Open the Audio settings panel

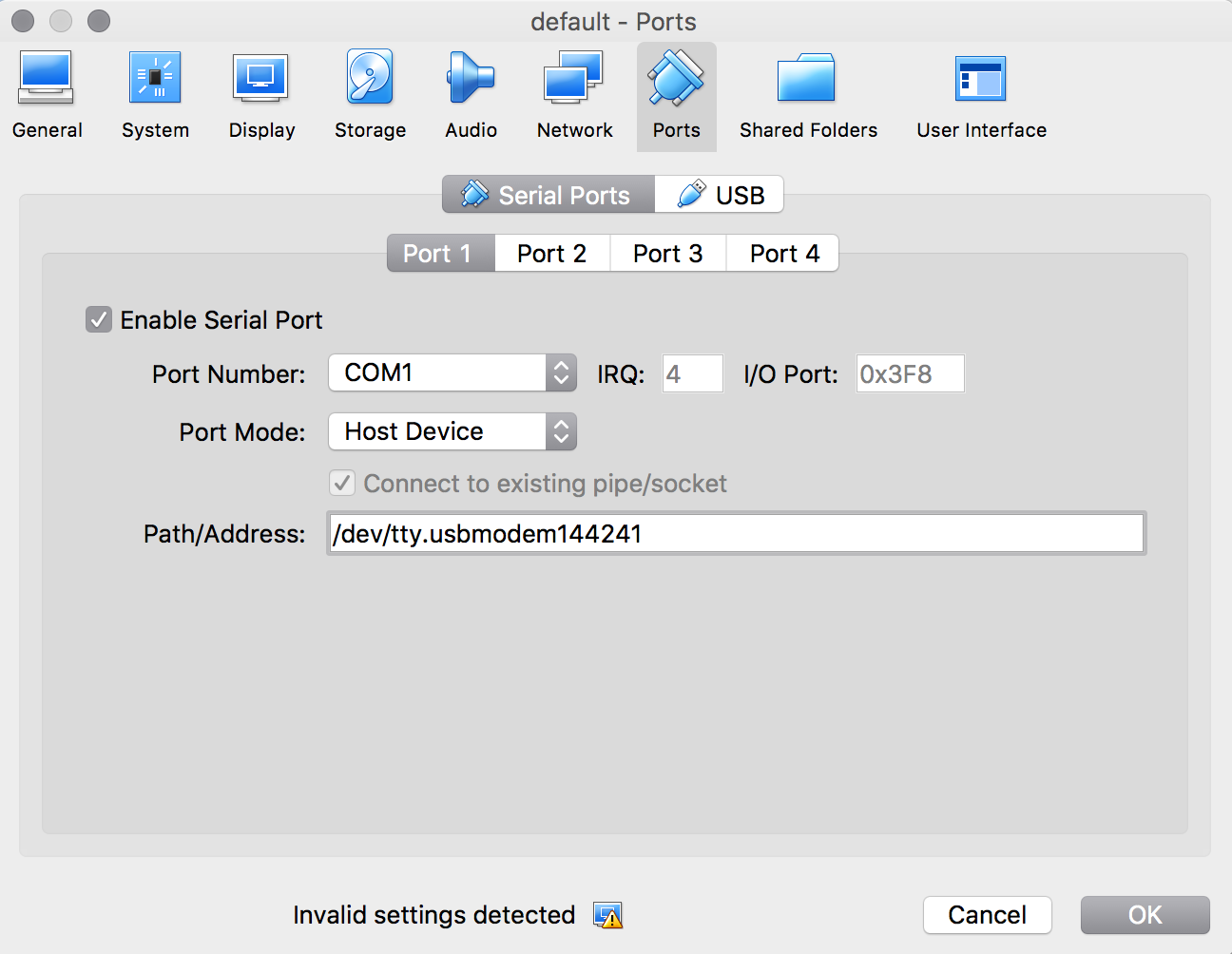[x=471, y=90]
